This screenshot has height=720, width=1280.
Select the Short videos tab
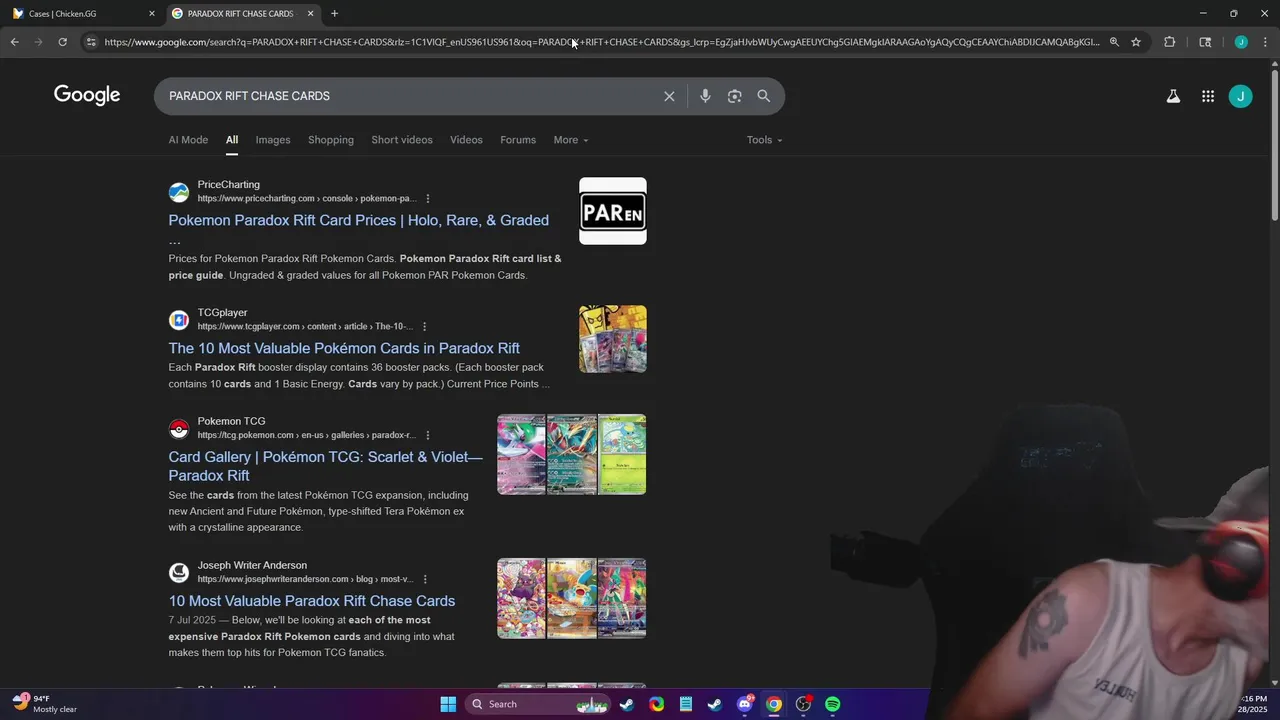tap(402, 140)
